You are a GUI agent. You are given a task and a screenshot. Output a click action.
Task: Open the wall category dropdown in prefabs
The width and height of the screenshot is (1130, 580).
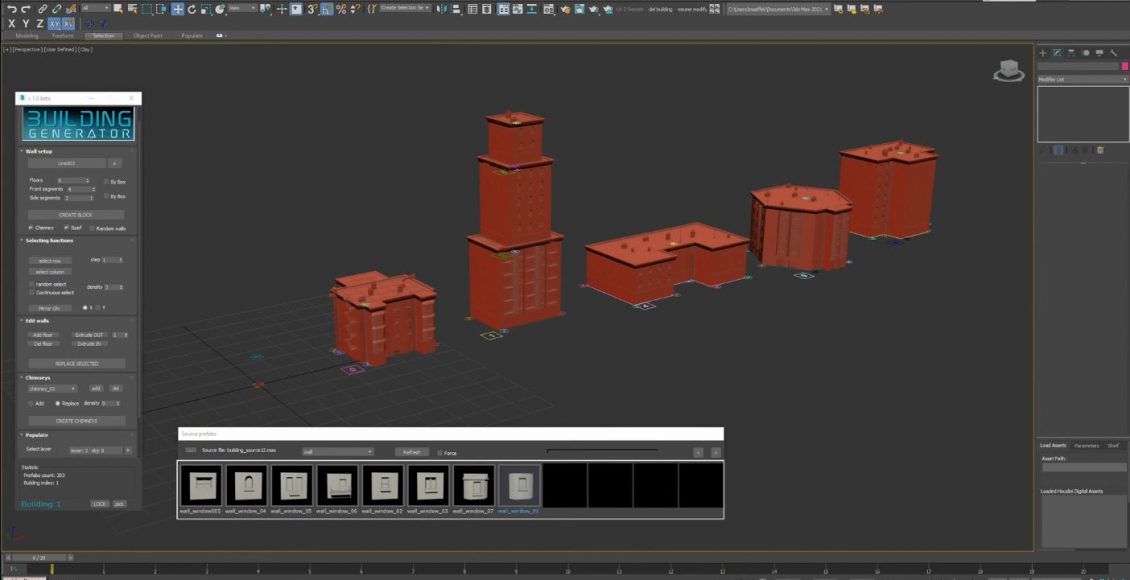click(x=337, y=452)
